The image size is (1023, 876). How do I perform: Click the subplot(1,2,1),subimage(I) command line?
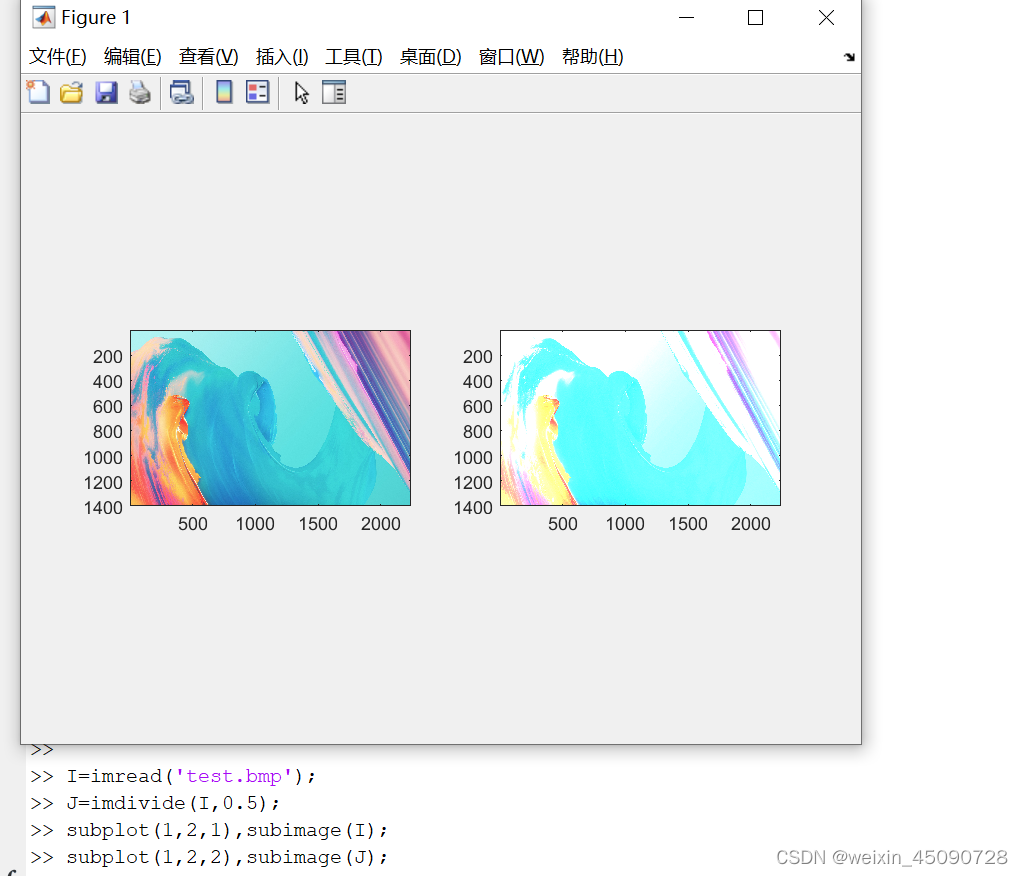tap(227, 830)
